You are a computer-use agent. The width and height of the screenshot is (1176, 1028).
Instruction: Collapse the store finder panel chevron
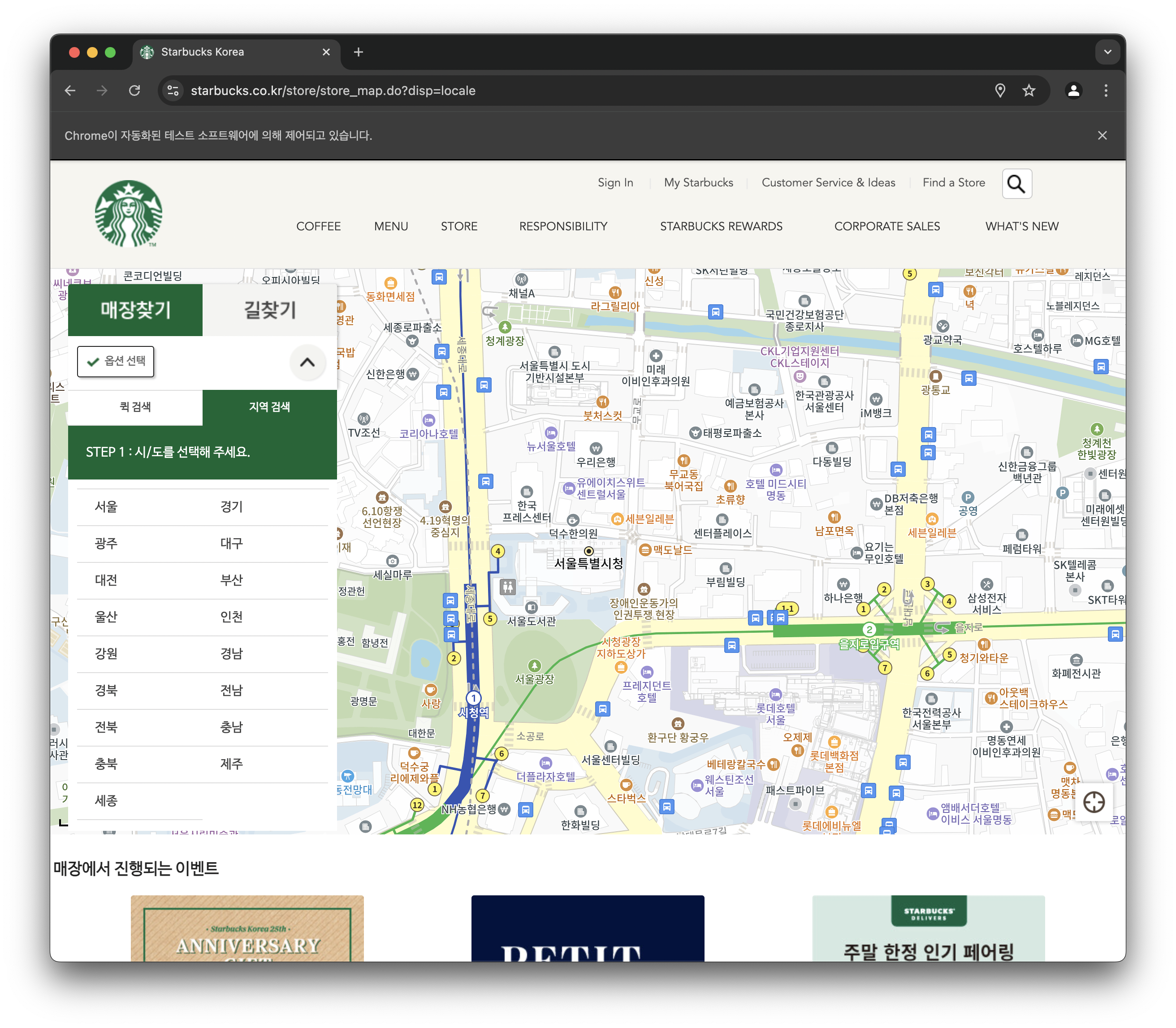pos(307,362)
